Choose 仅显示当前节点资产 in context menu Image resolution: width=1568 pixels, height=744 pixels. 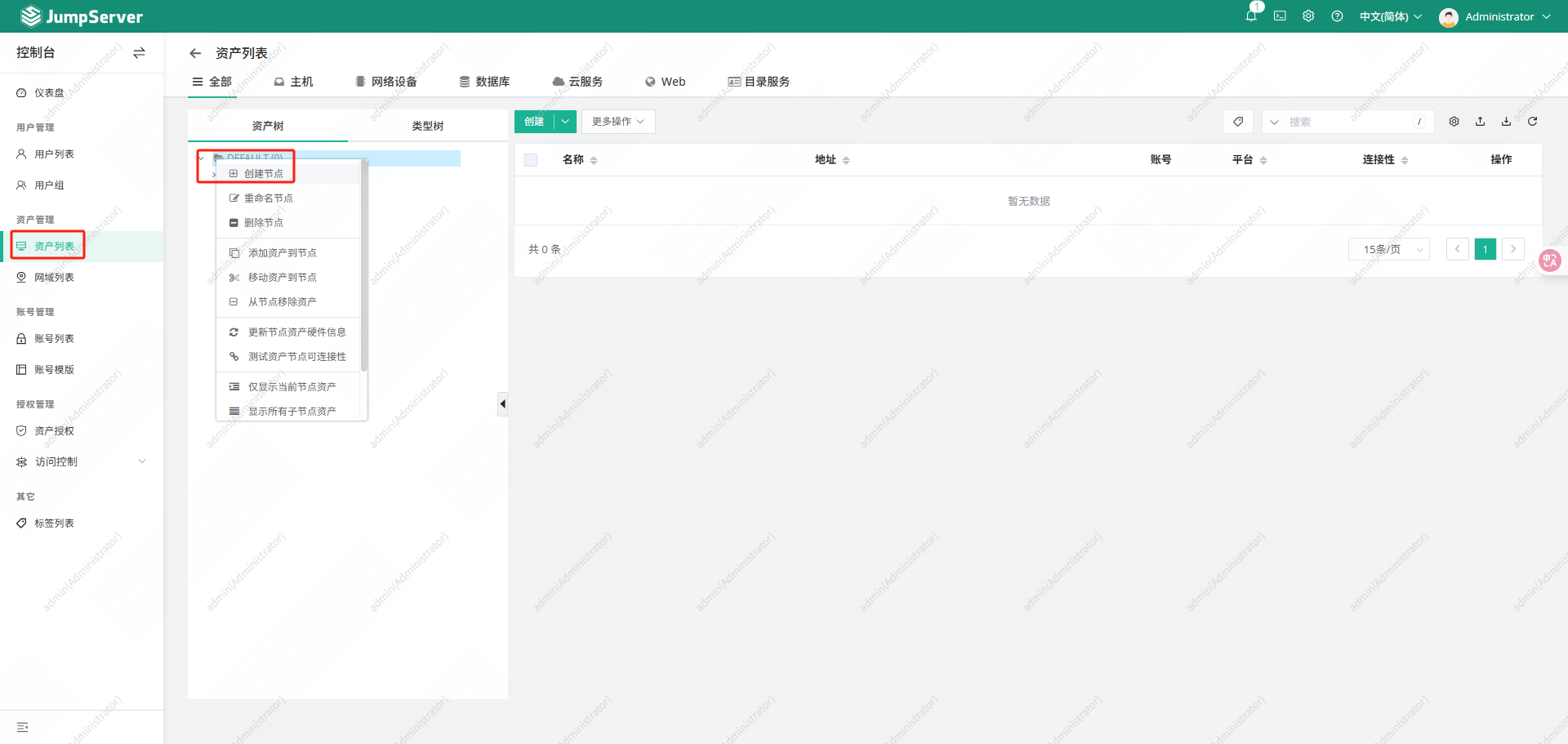click(x=288, y=387)
